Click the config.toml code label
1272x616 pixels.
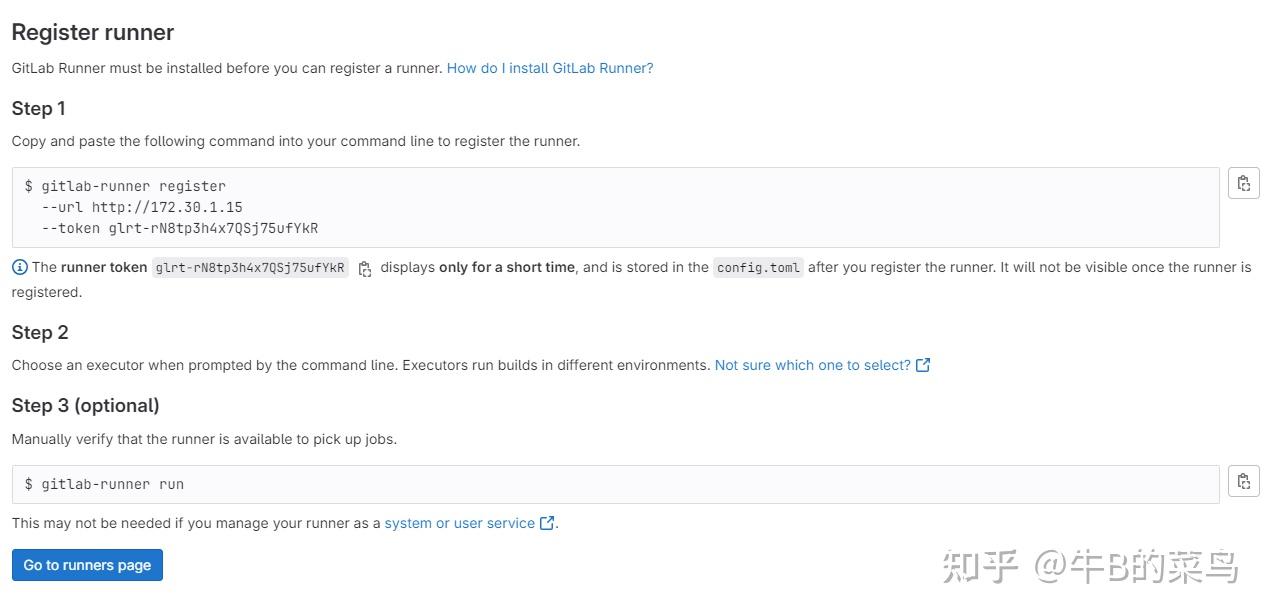(x=758, y=267)
